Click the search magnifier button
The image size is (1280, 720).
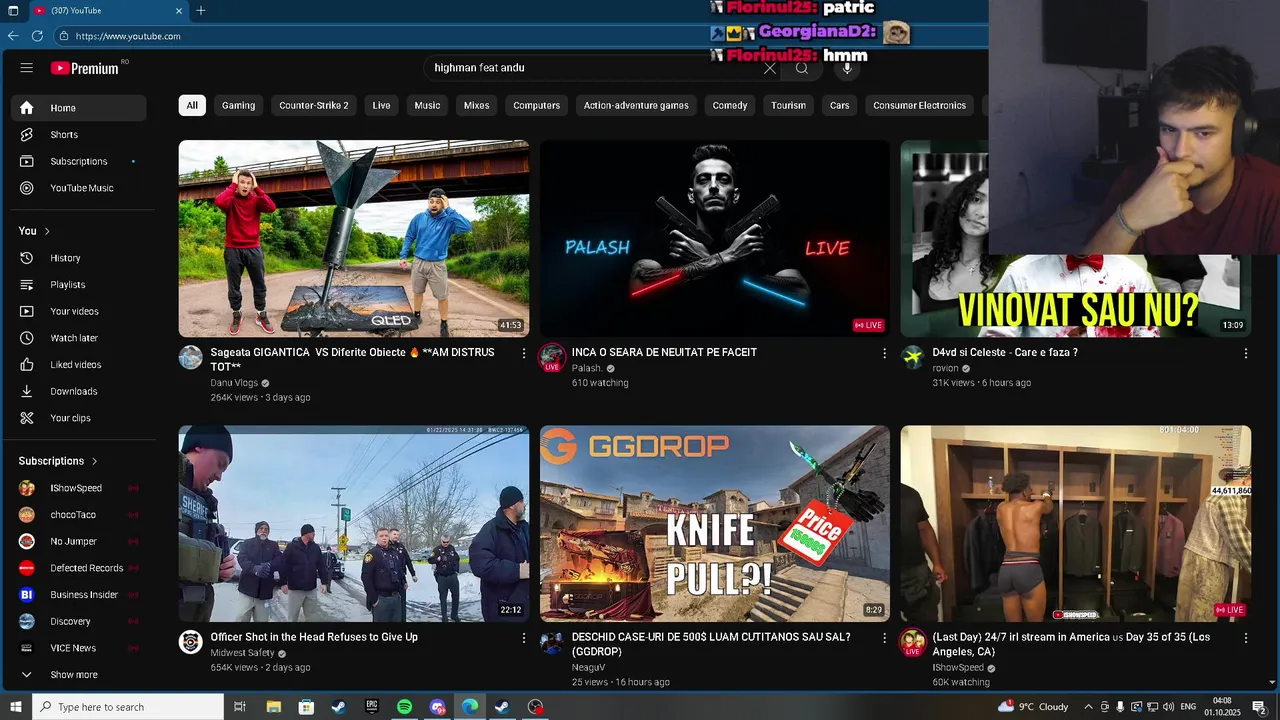click(802, 68)
